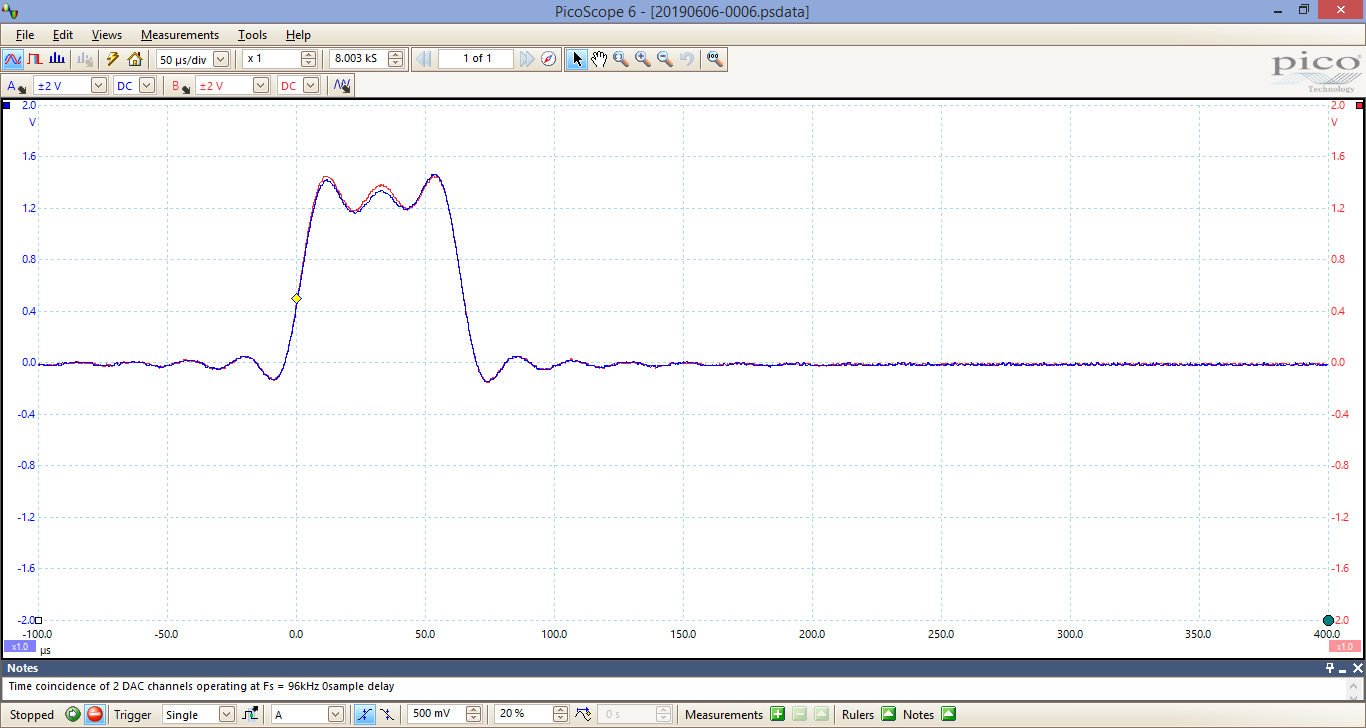
Task: Adjust pre-trigger 20 % stepper
Action: point(560,714)
